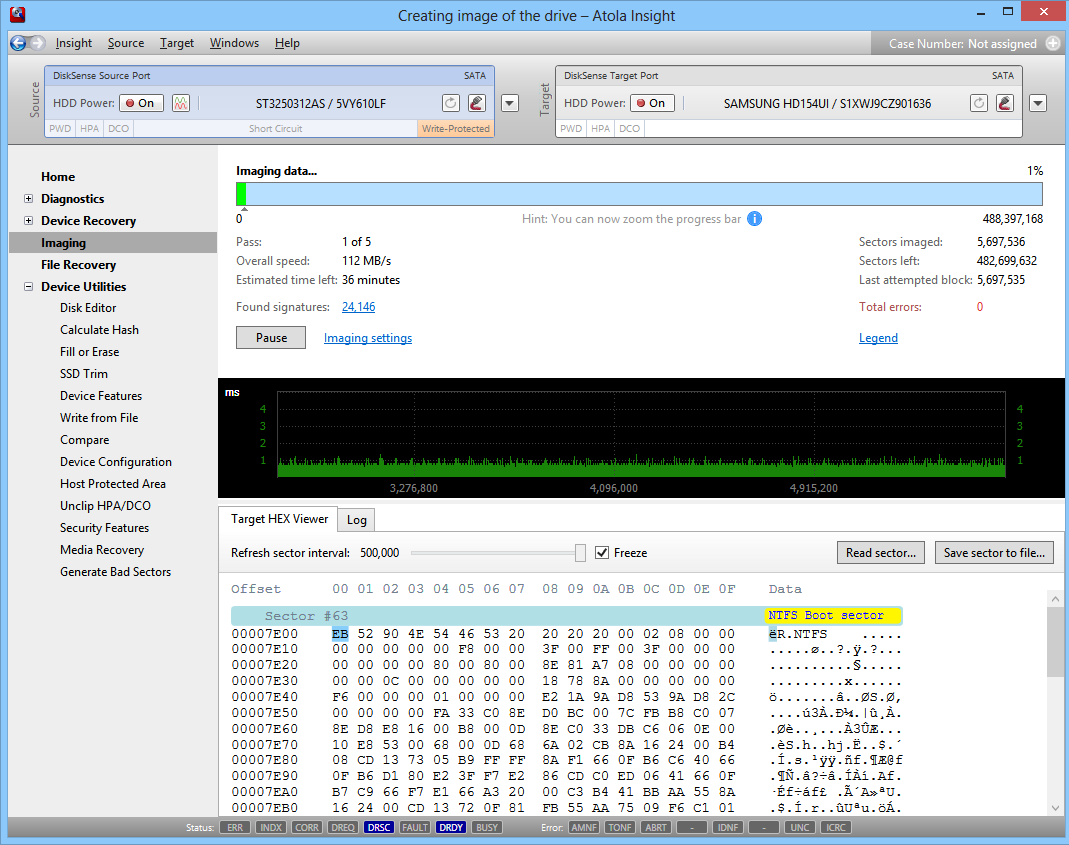Select the Target HEX Viewer tab

tap(280, 519)
